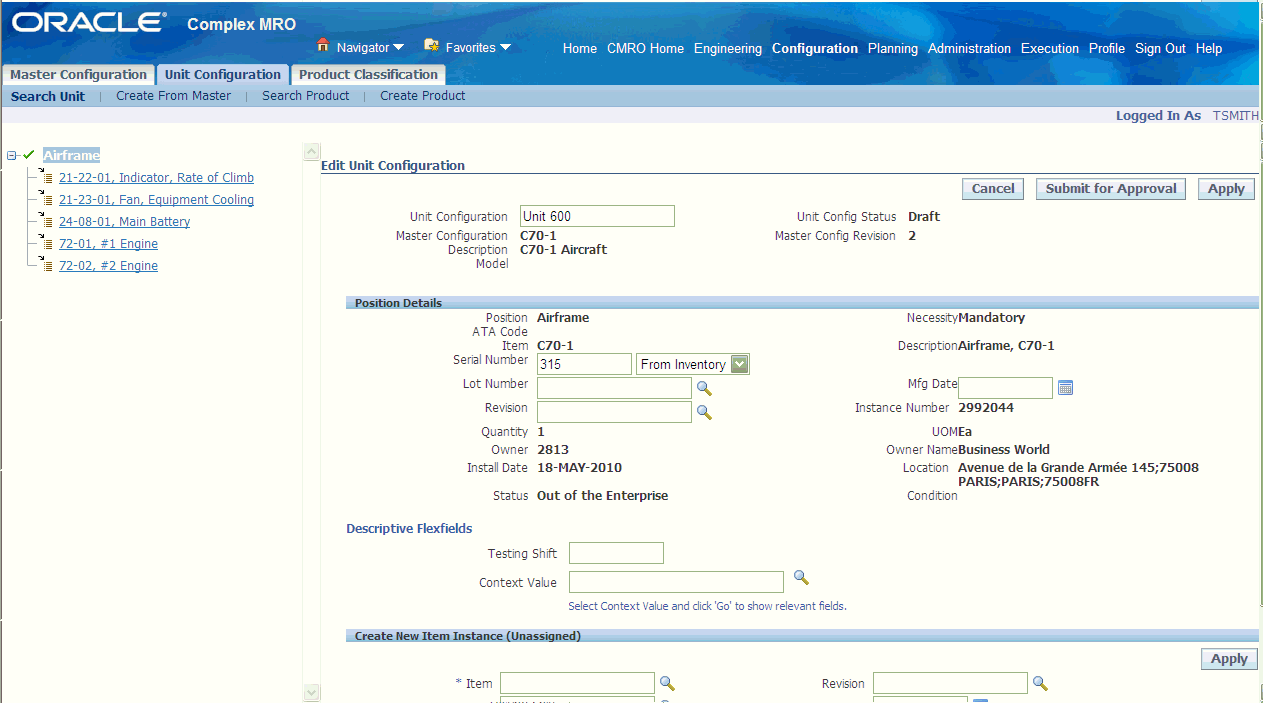Open Context Value search magnifier
The width and height of the screenshot is (1263, 703).
click(x=801, y=578)
